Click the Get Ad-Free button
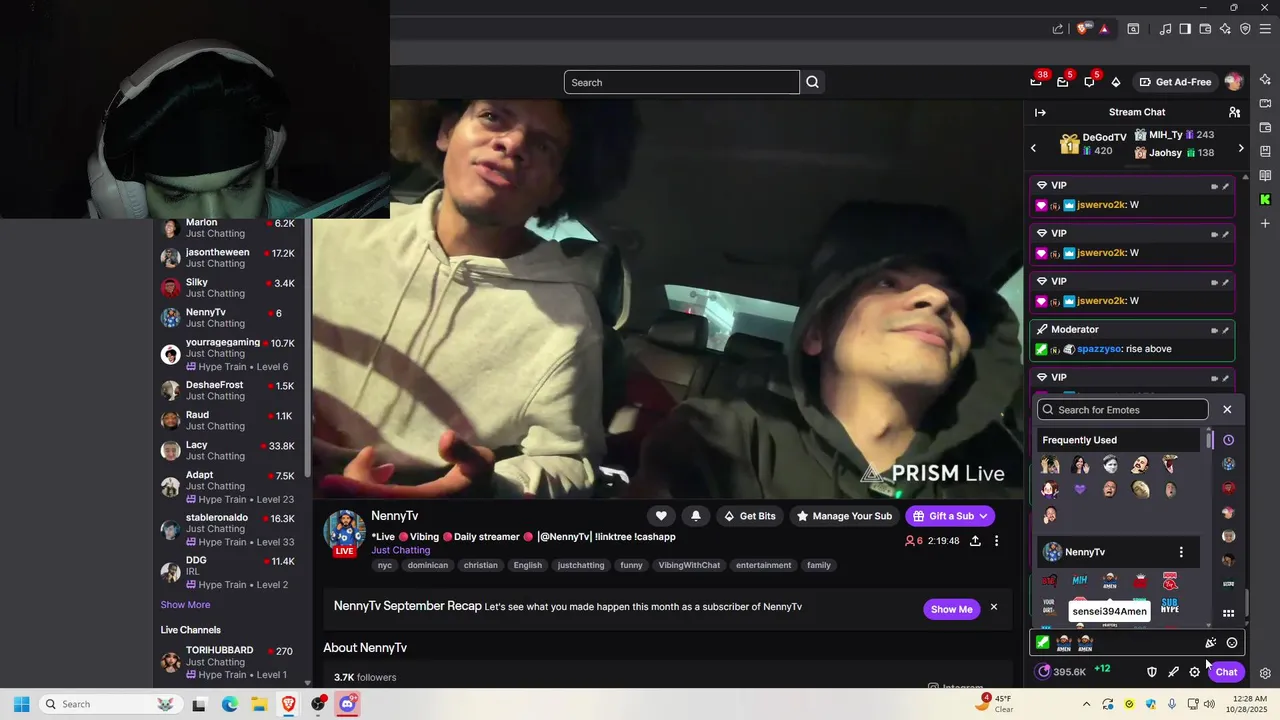Viewport: 1280px width, 720px height. [1175, 82]
